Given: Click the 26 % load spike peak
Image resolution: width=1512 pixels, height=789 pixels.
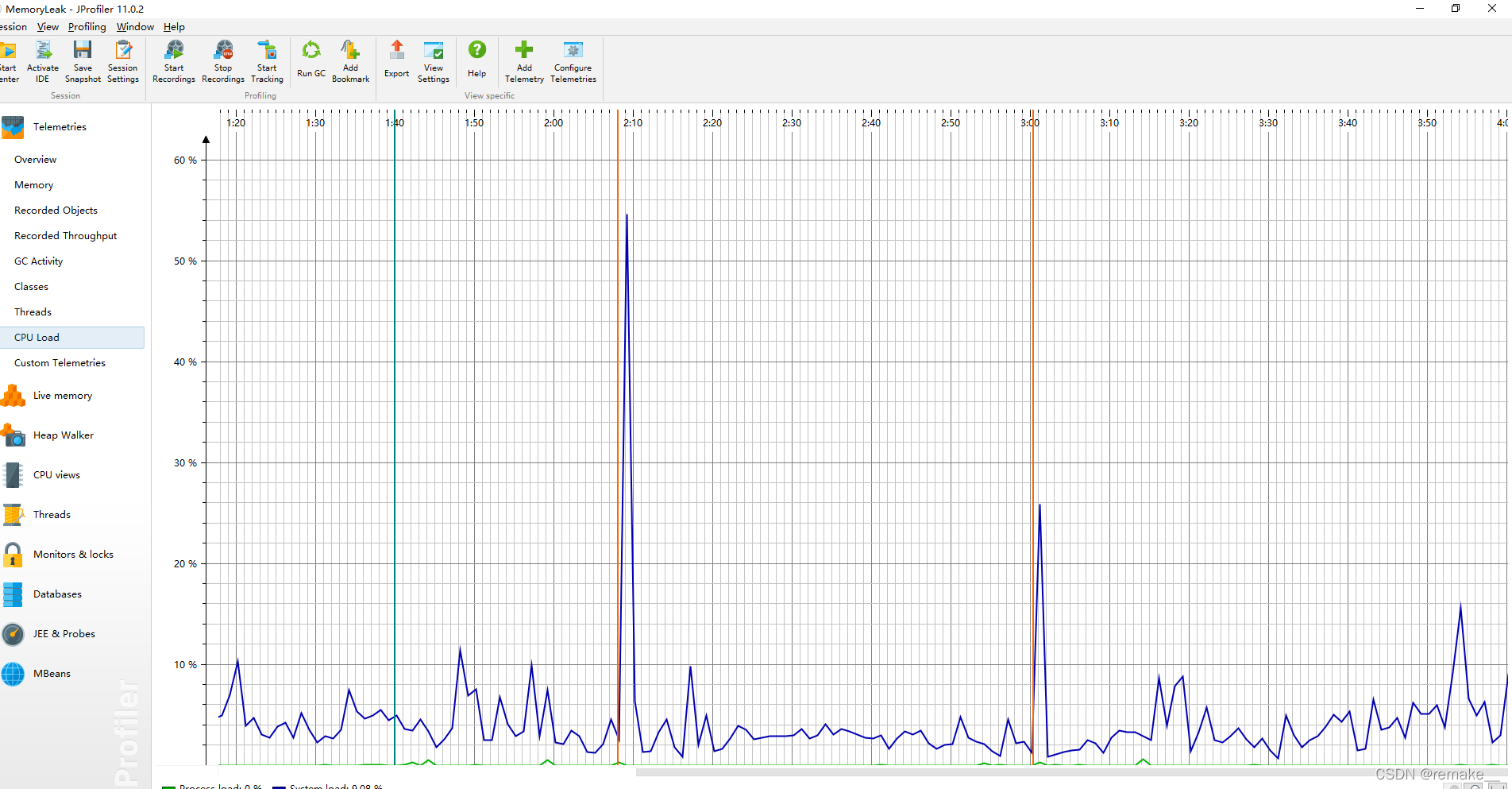Looking at the screenshot, I should click(x=1039, y=505).
